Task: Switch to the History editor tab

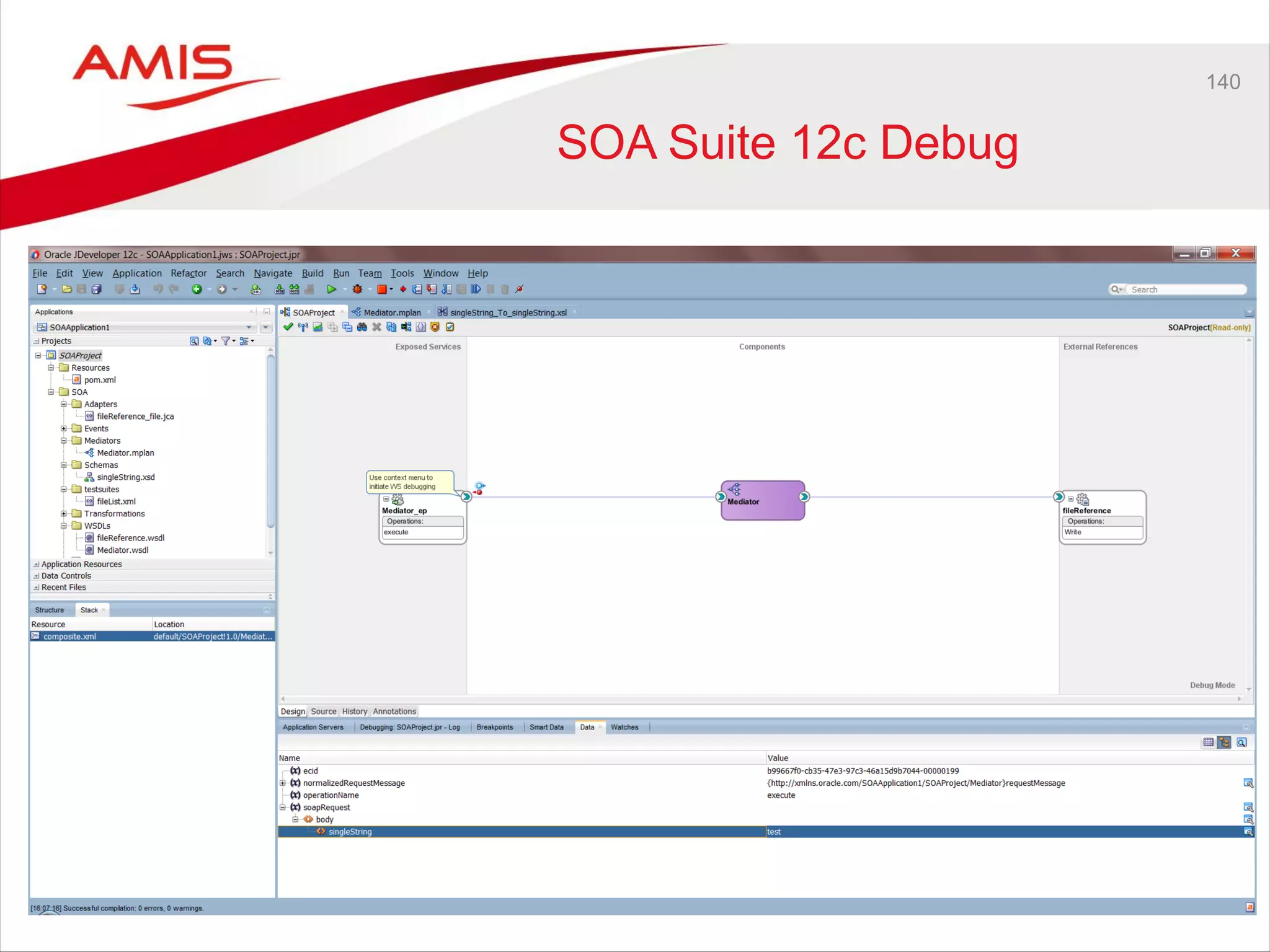Action: tap(355, 712)
